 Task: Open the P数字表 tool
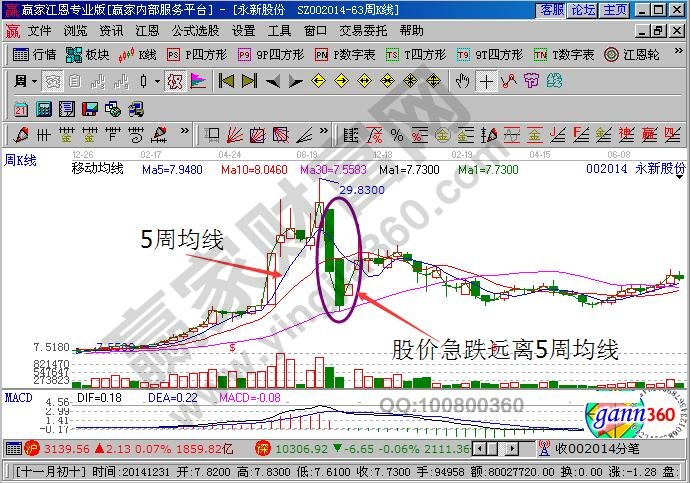tap(345, 55)
